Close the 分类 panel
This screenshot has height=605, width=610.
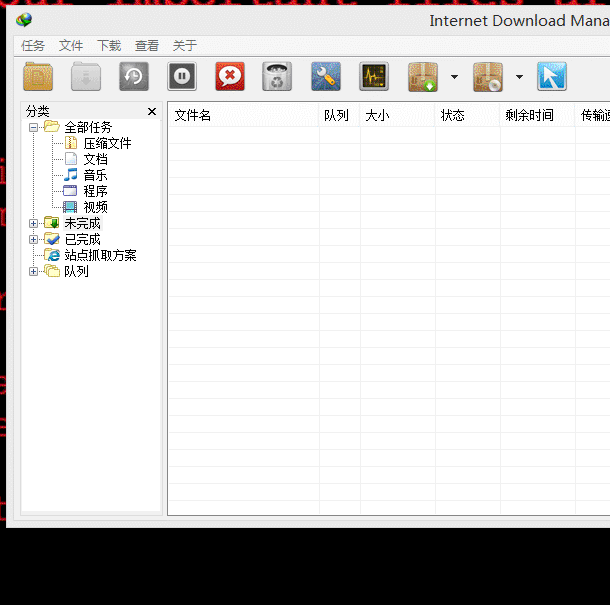click(152, 112)
